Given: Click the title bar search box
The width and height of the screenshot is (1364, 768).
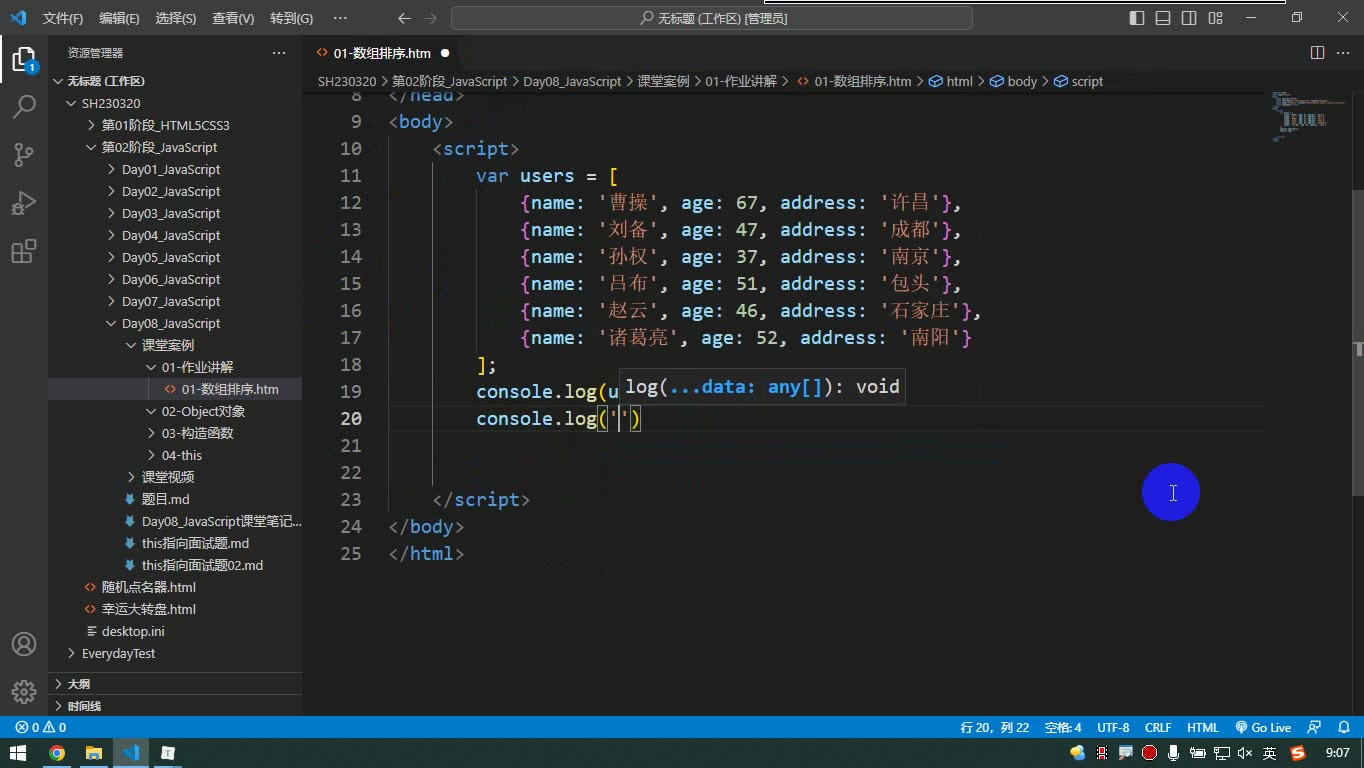Looking at the screenshot, I should [x=712, y=18].
